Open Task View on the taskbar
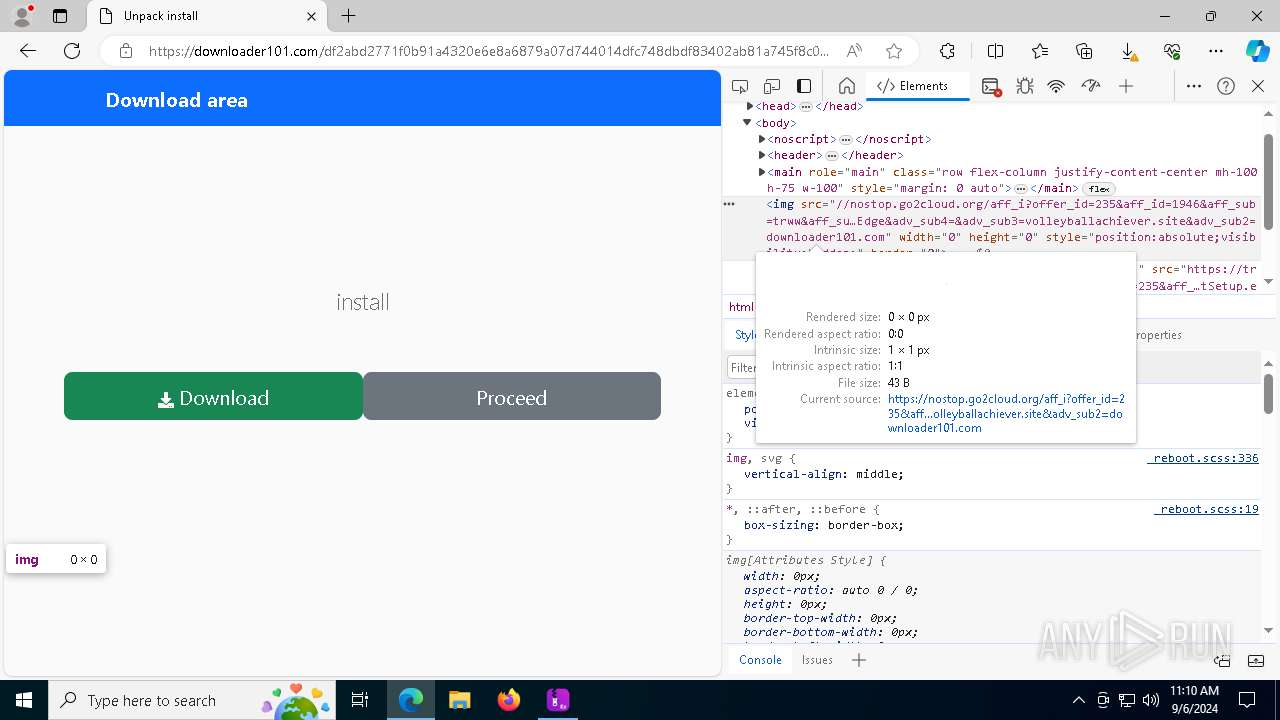Viewport: 1280px width, 720px height. pyautogui.click(x=361, y=700)
